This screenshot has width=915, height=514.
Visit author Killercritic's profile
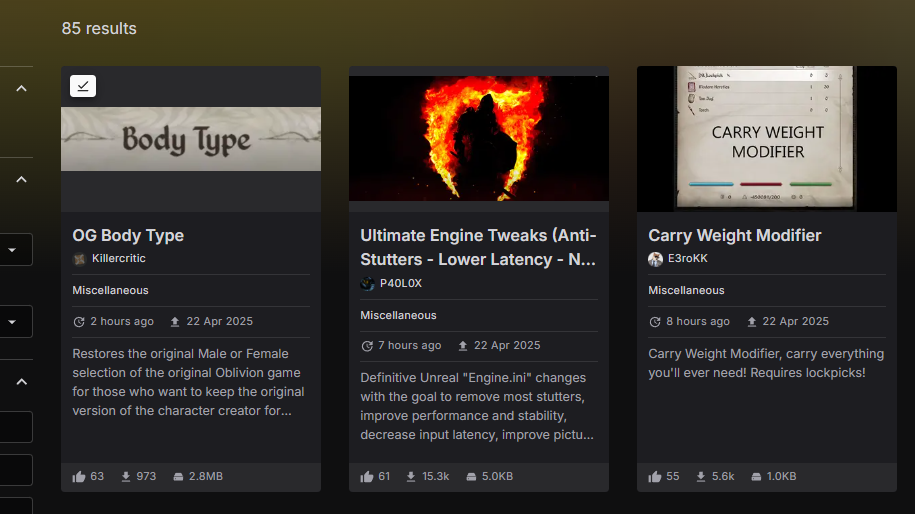pos(118,258)
